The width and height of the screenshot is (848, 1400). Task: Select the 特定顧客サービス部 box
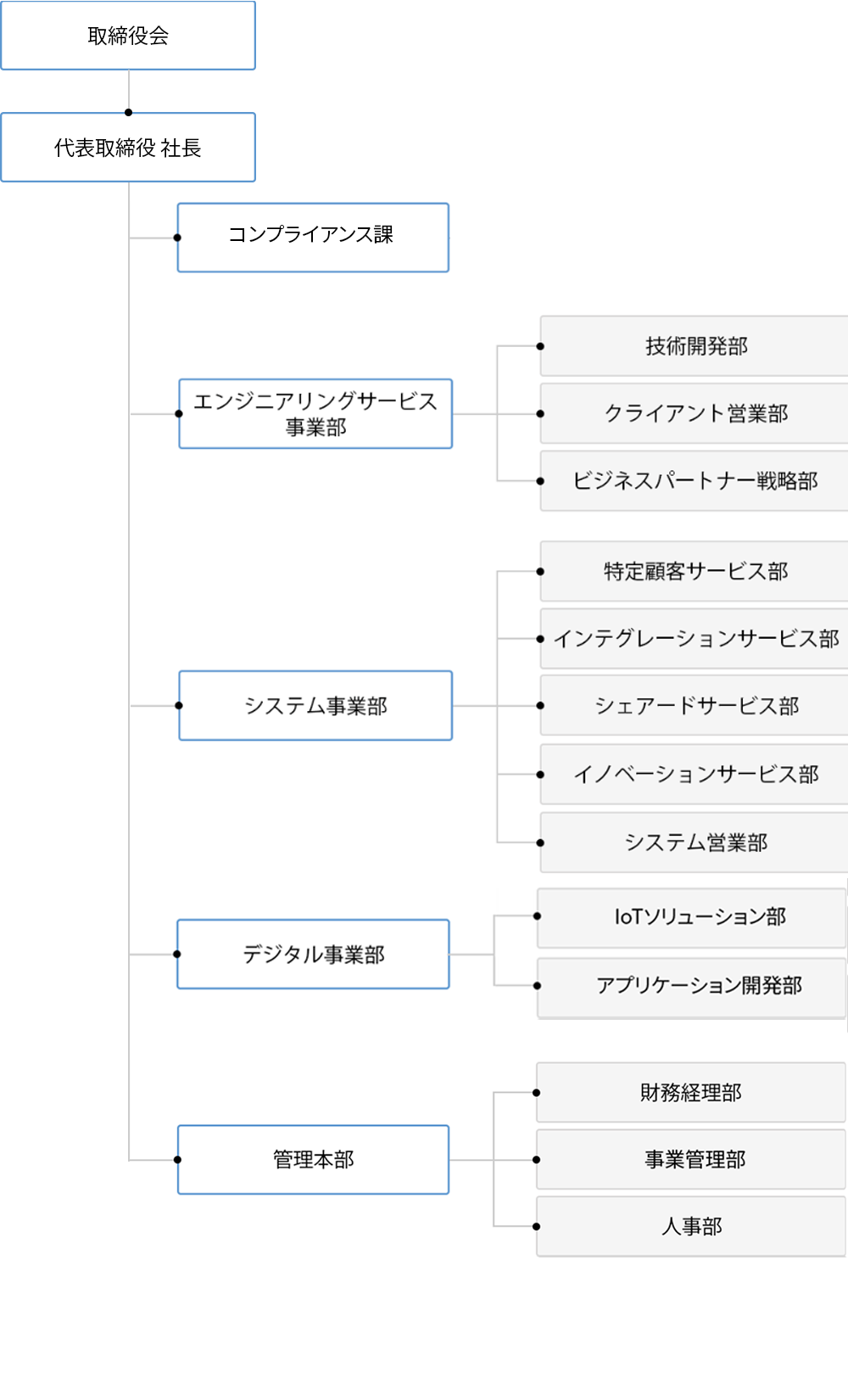click(x=695, y=572)
